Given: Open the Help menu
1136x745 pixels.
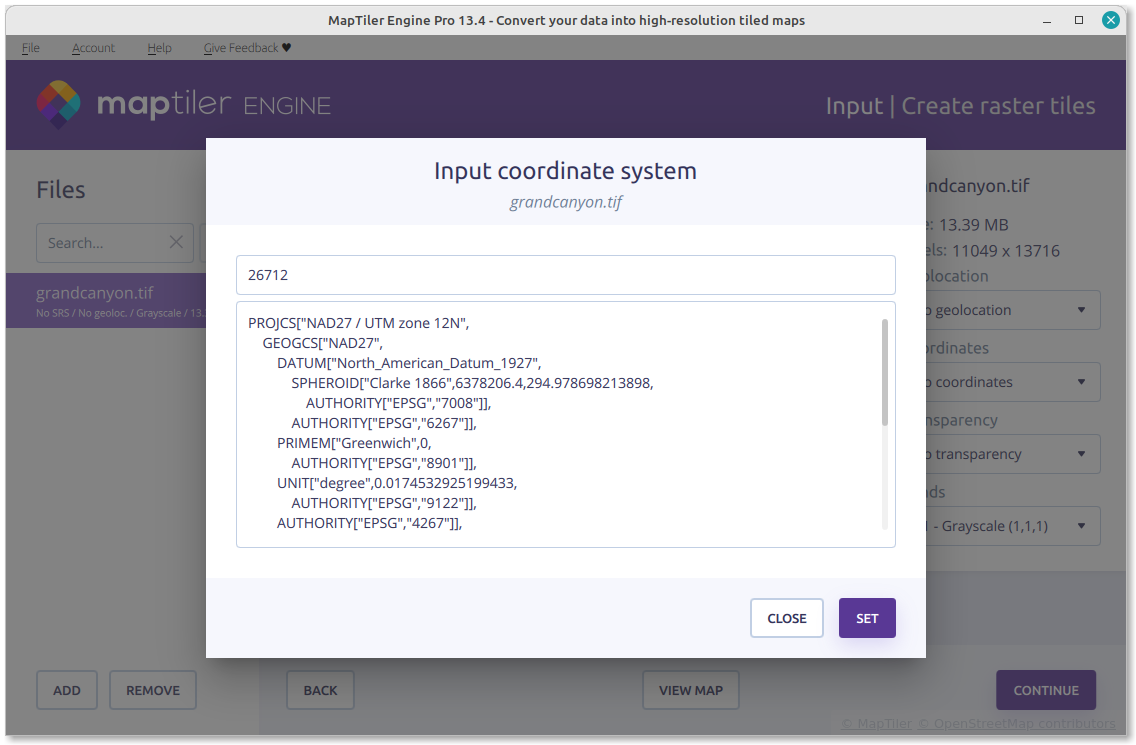Looking at the screenshot, I should tap(159, 48).
